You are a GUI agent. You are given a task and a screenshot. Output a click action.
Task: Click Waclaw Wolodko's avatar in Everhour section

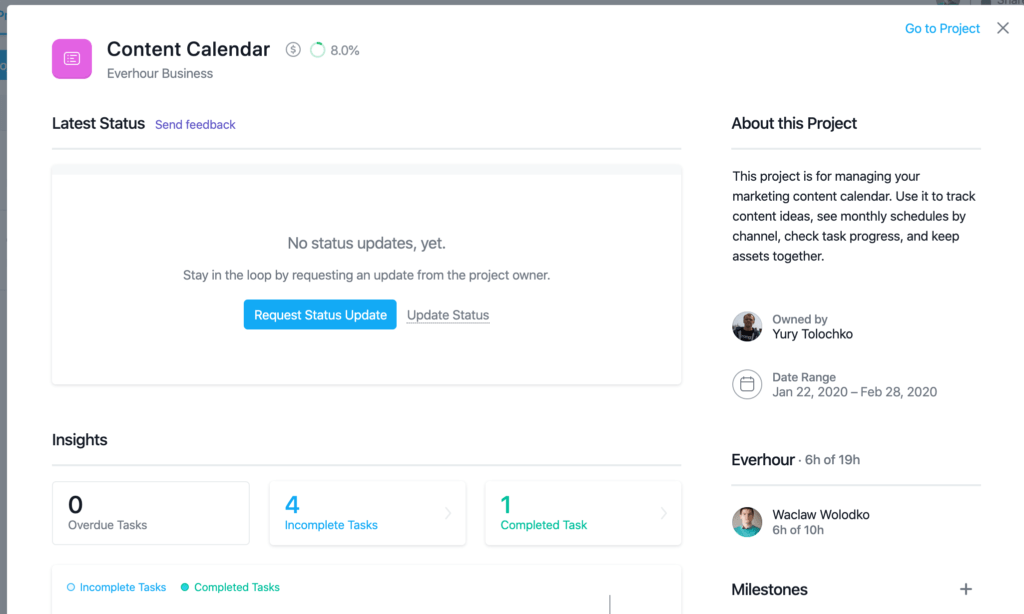pyautogui.click(x=747, y=521)
